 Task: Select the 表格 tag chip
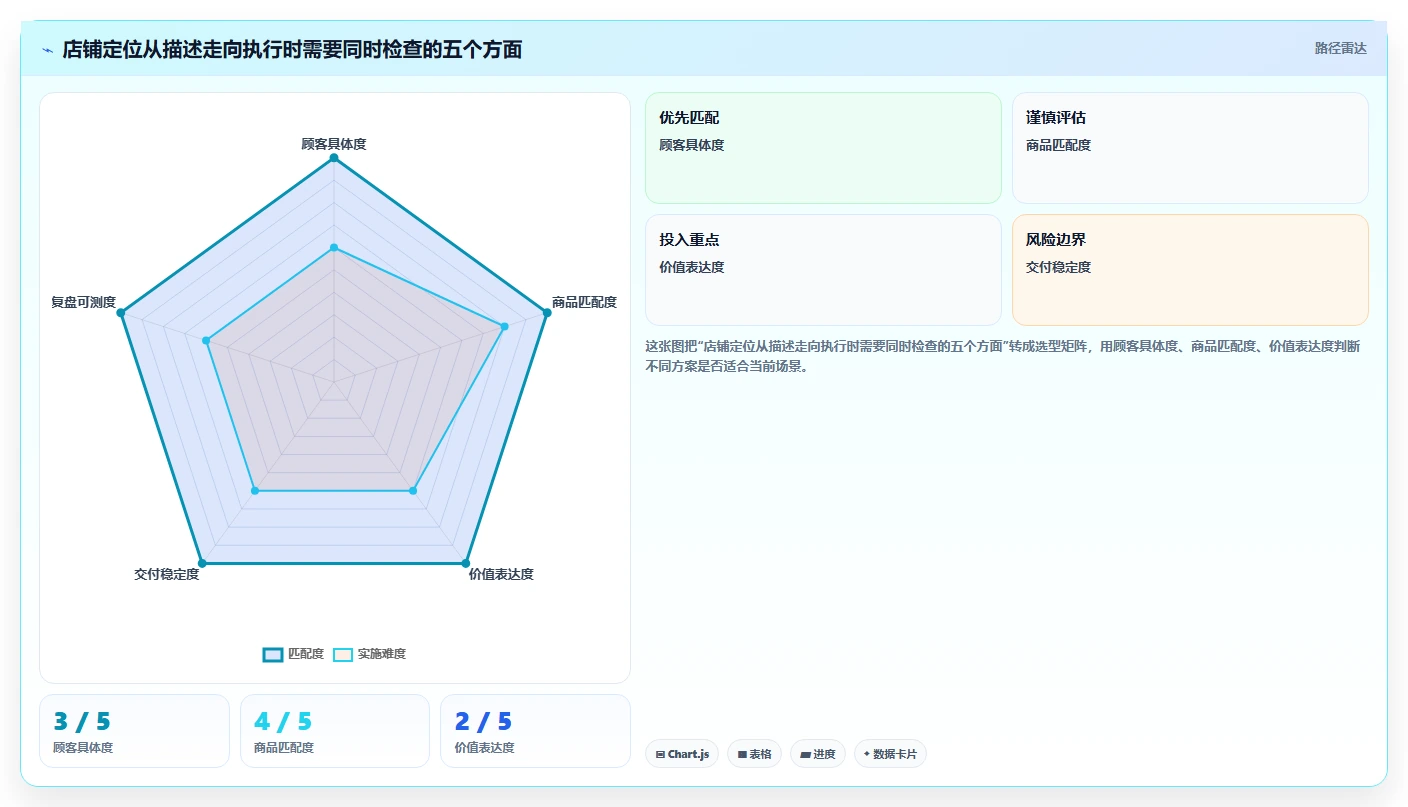tap(754, 754)
